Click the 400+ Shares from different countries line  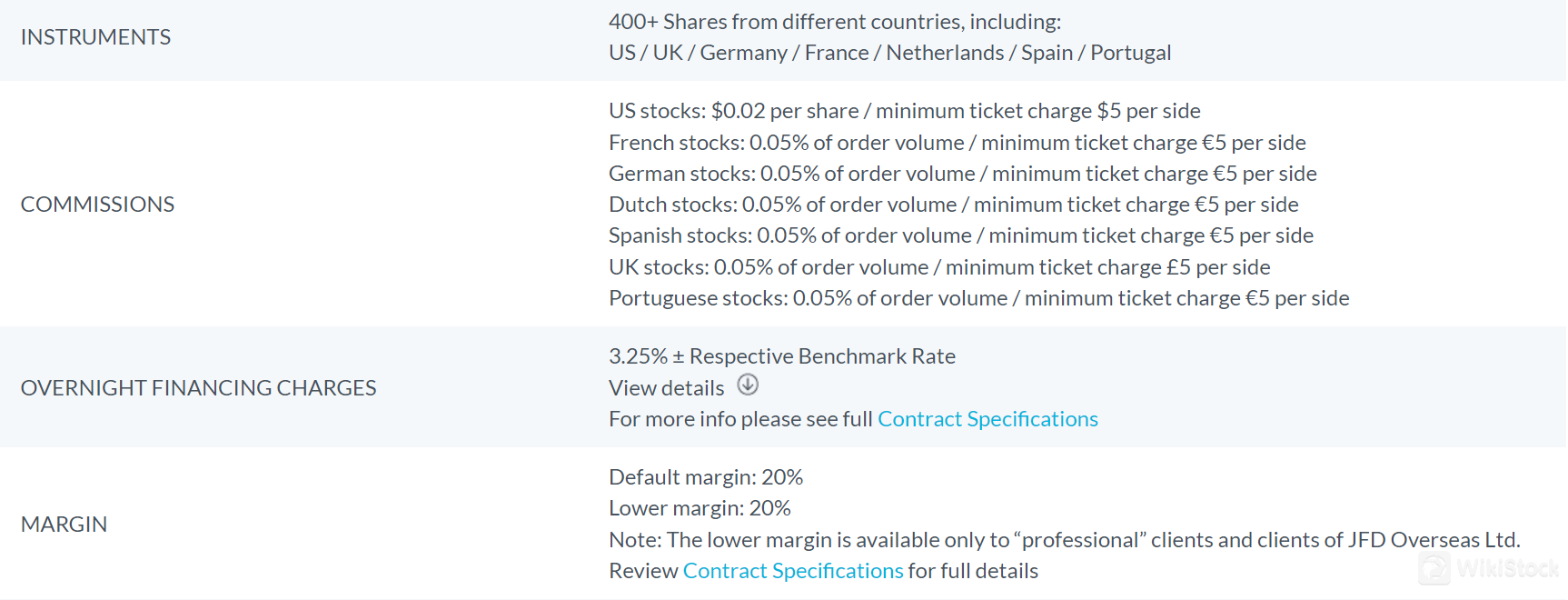tap(834, 22)
